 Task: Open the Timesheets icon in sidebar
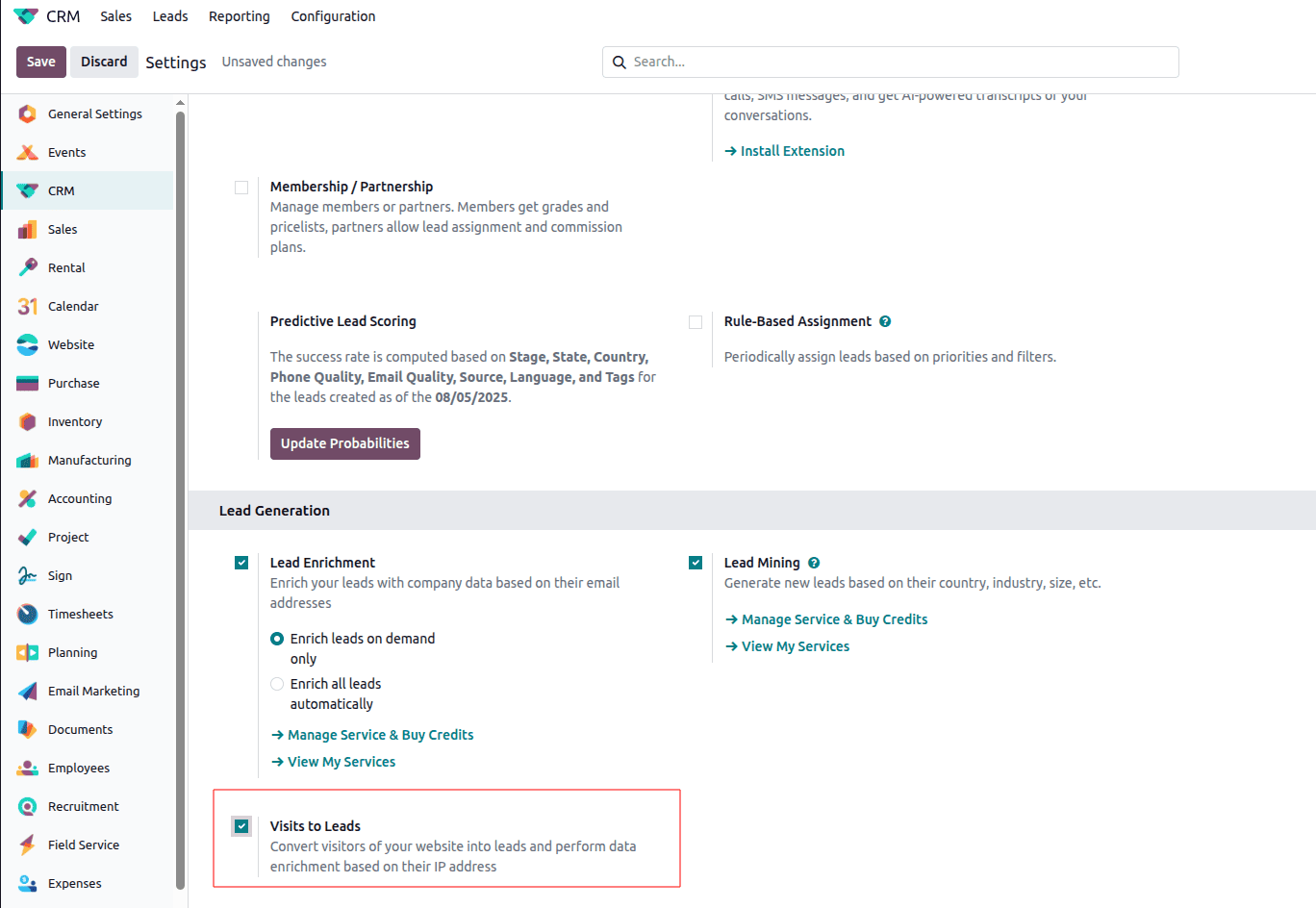coord(28,614)
